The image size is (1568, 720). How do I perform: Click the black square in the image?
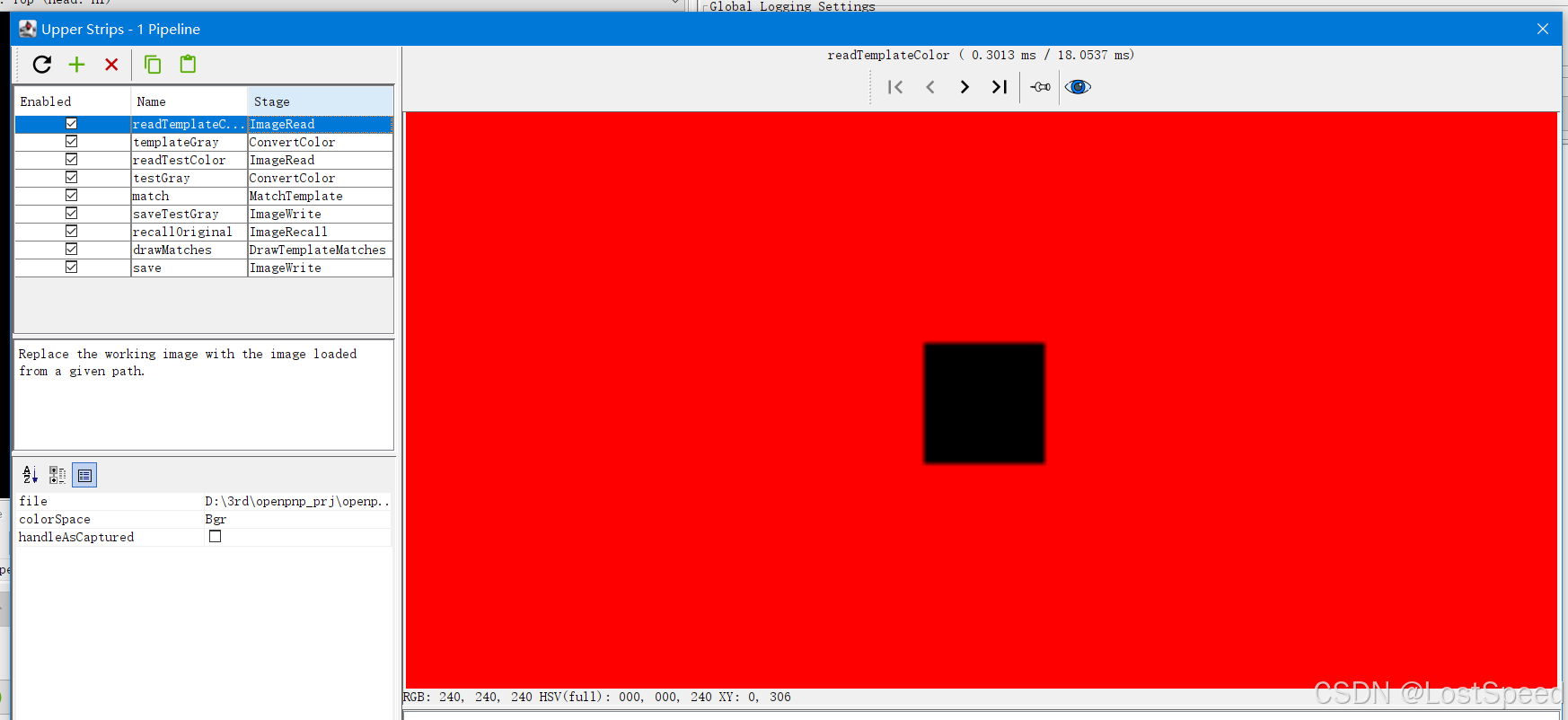(984, 403)
